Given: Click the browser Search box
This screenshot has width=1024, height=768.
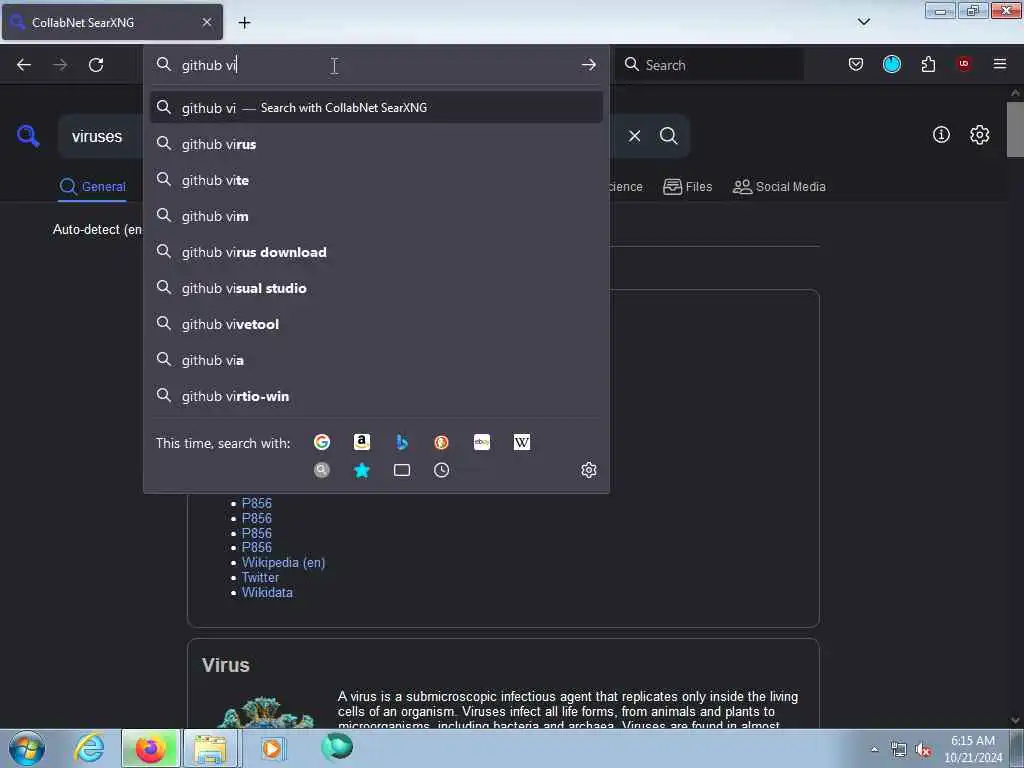Looking at the screenshot, I should [x=710, y=65].
